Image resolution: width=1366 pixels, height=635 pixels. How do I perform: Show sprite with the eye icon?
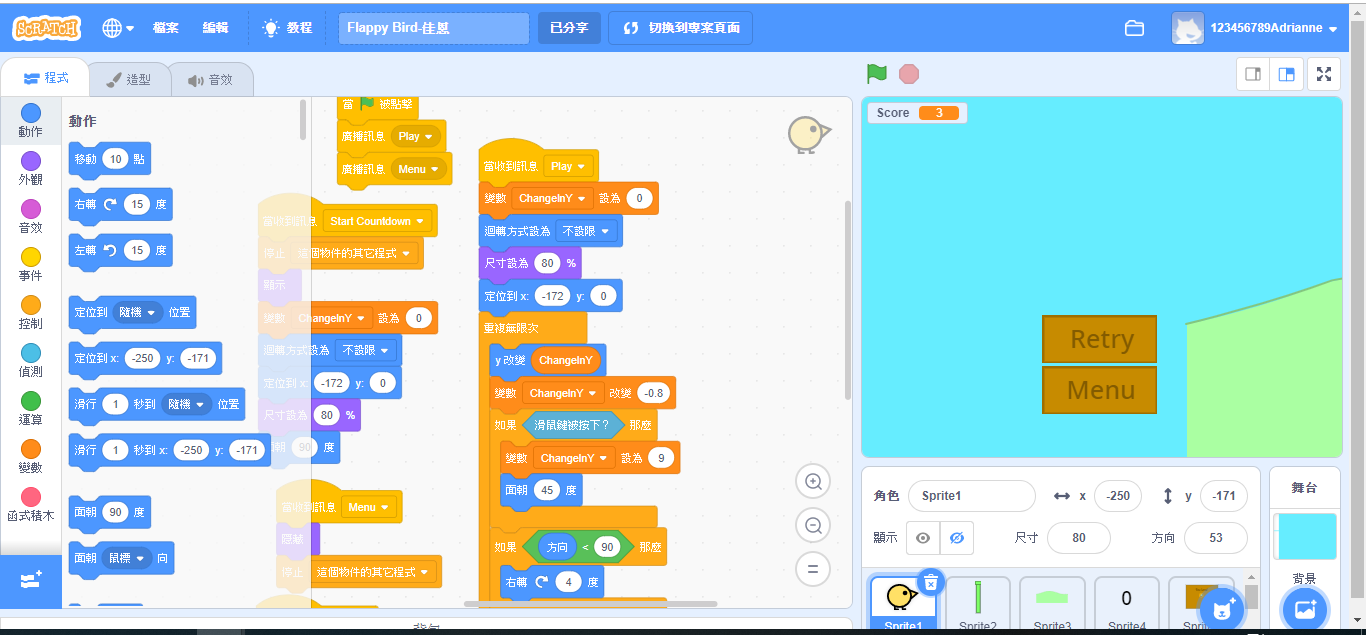pos(923,538)
